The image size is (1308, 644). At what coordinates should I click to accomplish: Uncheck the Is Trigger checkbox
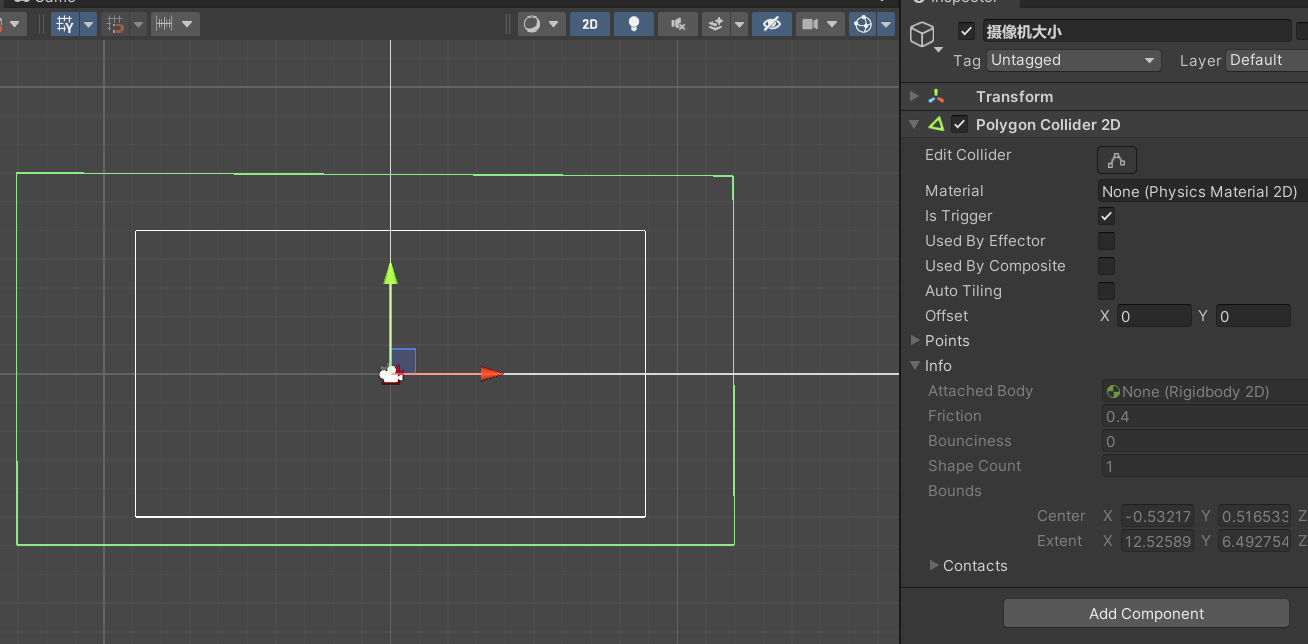point(1106,216)
